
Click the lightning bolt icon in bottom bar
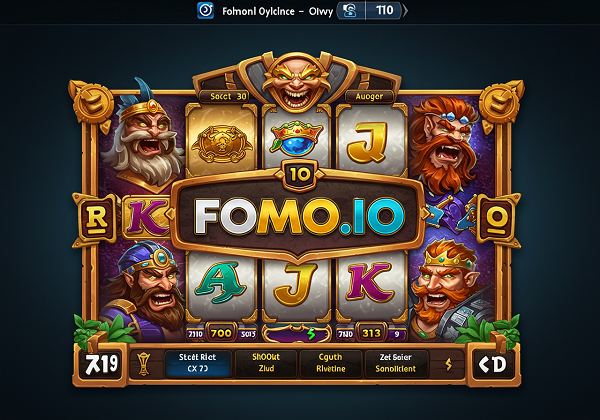tap(448, 364)
